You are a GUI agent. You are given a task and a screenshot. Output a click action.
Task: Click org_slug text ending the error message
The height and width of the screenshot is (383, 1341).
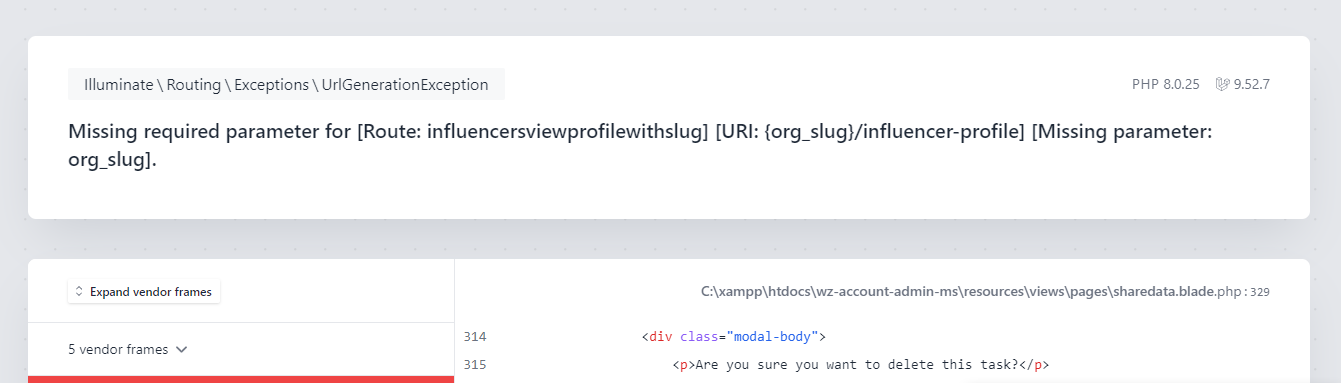[x=109, y=160]
